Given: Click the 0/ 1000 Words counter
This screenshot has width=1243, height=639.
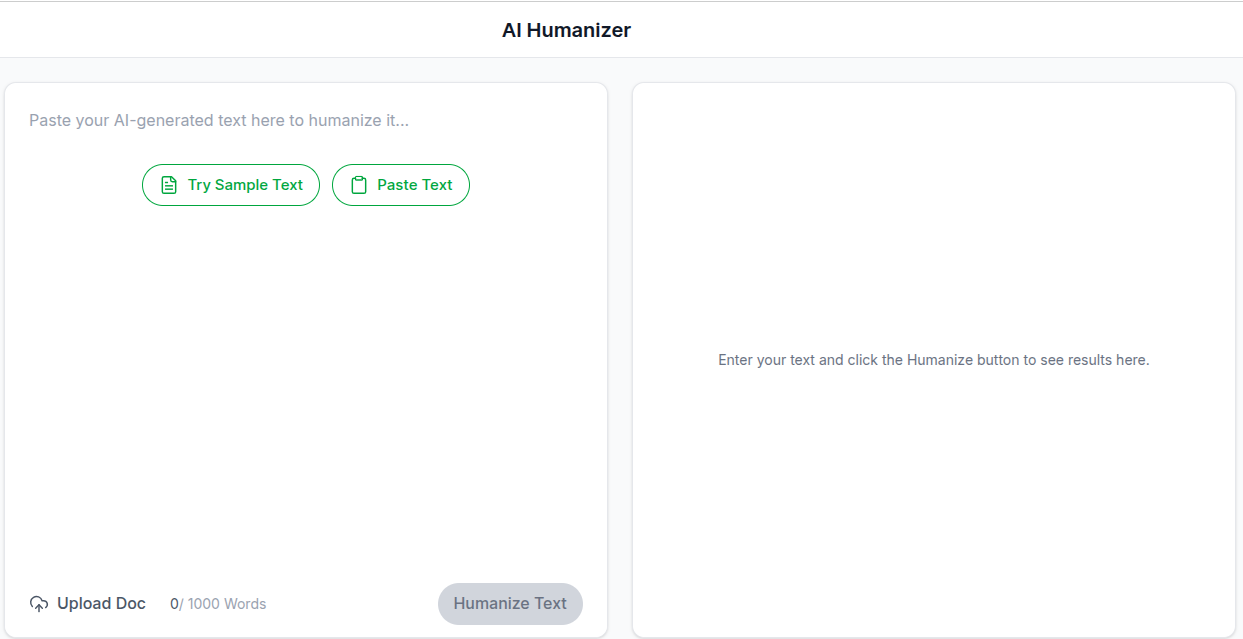Looking at the screenshot, I should [x=218, y=604].
